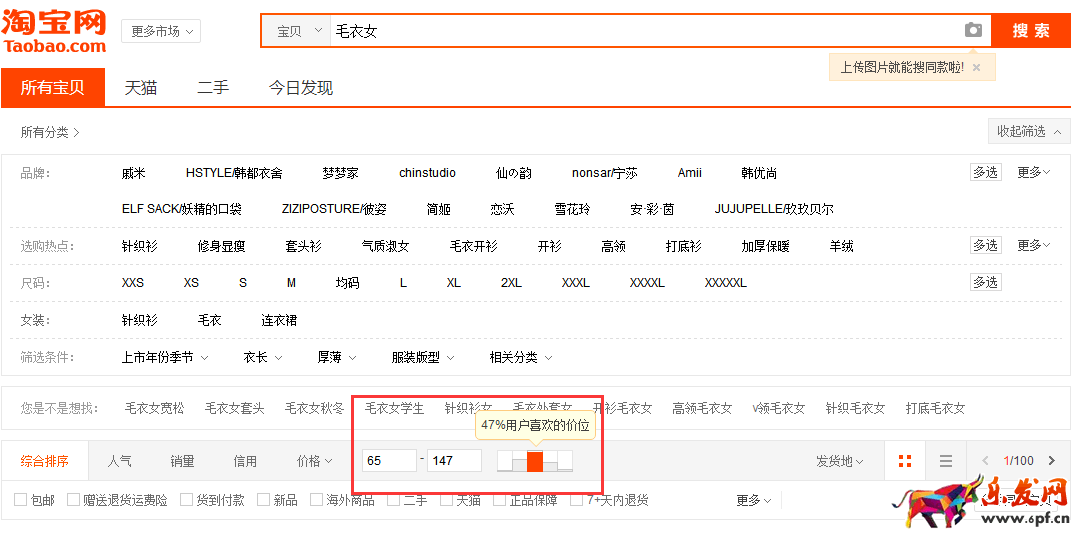Click the 搜索 button
Screen dimensions: 1080x539
click(x=1031, y=31)
